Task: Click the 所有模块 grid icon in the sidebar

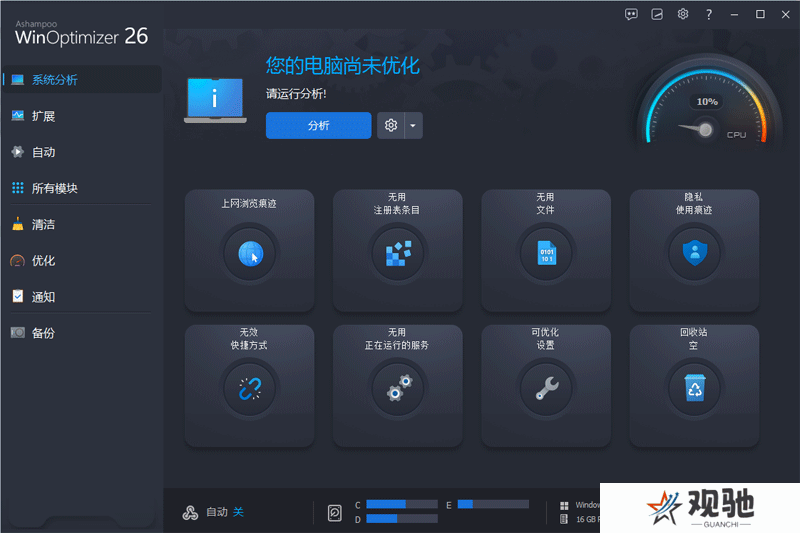Action: pyautogui.click(x=18, y=188)
